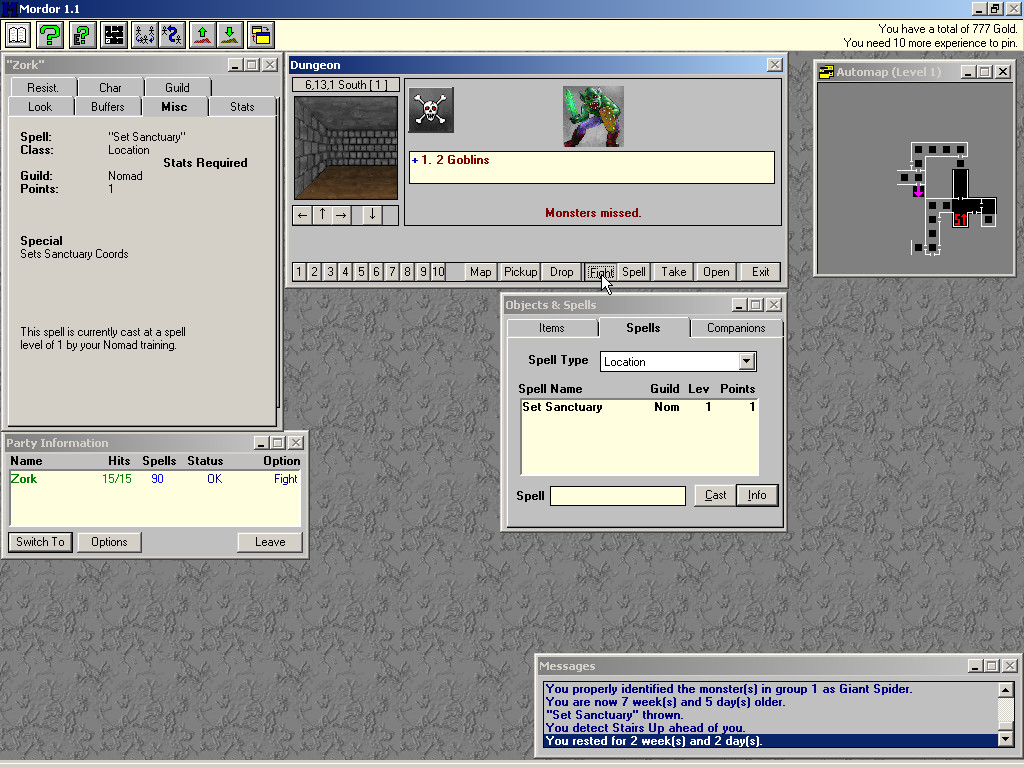This screenshot has width=1024, height=768.
Task: Click the location label 6,13,1 South
Action: click(345, 85)
